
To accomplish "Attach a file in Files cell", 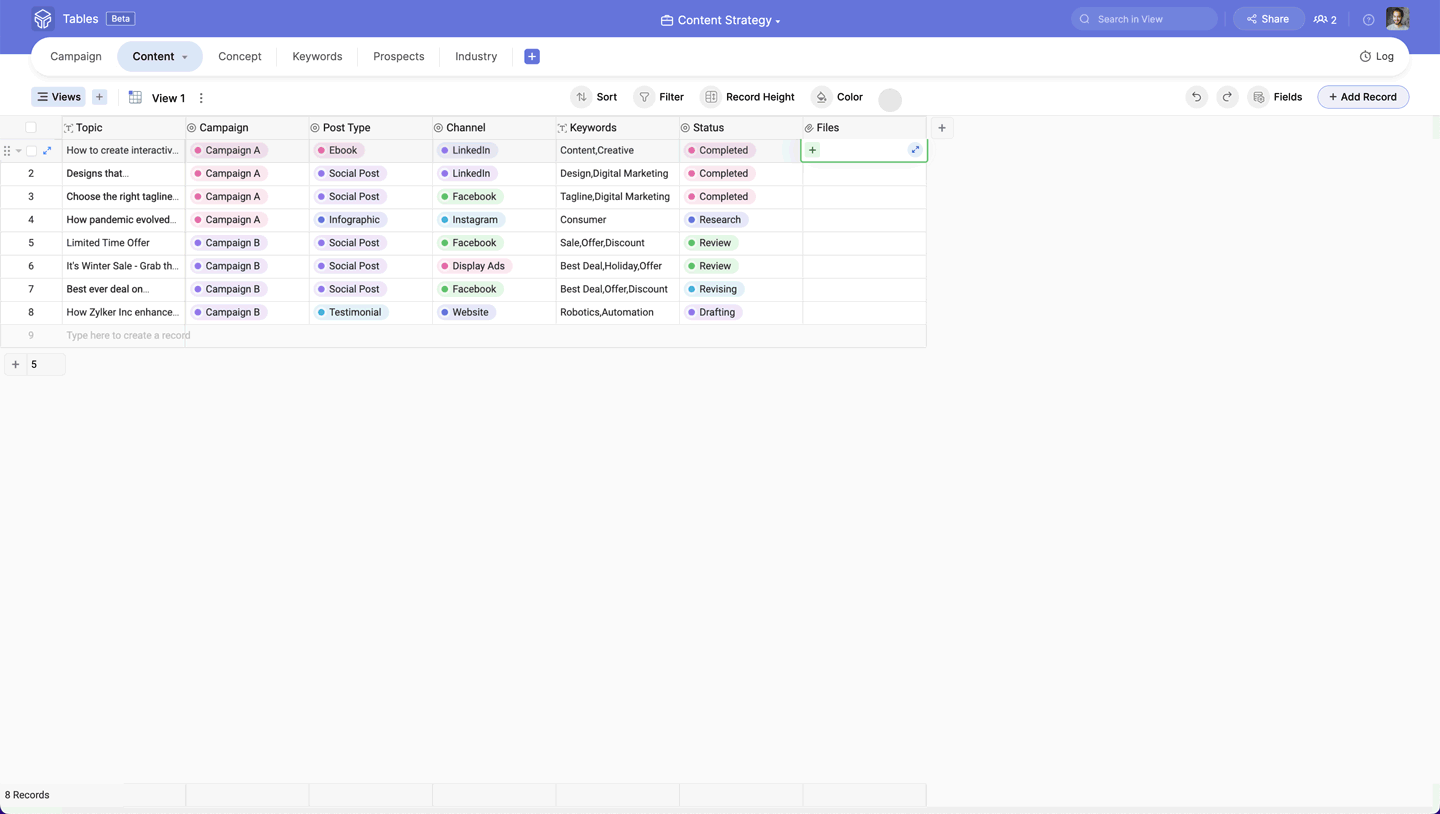I will (x=813, y=151).
